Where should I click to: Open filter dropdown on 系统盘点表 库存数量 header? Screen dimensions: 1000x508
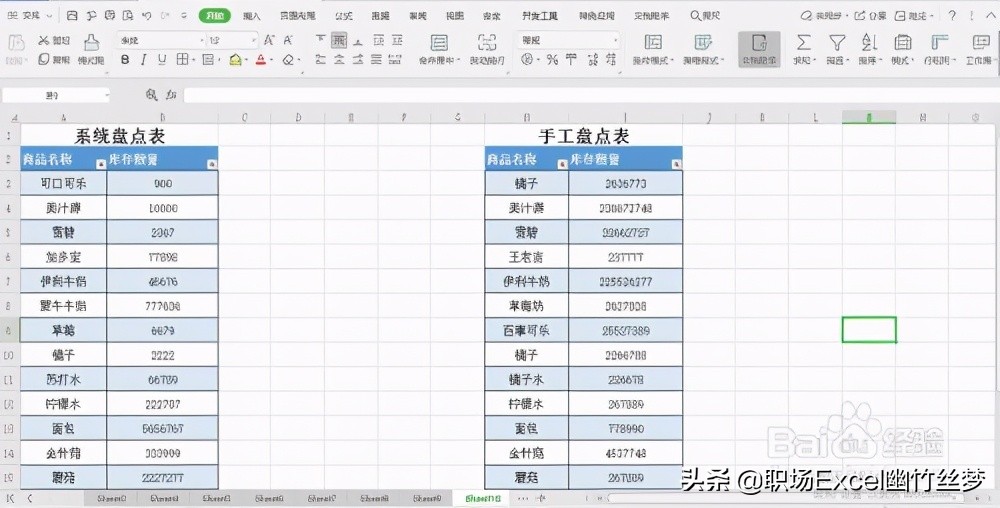pos(212,164)
